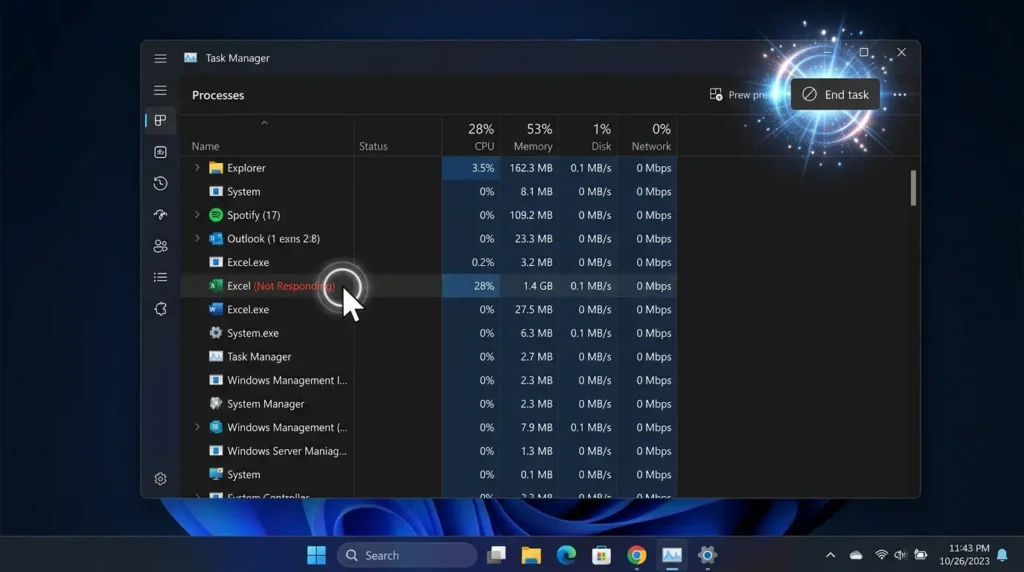Sort by Disk column header
The height and width of the screenshot is (572, 1024).
coord(601,146)
